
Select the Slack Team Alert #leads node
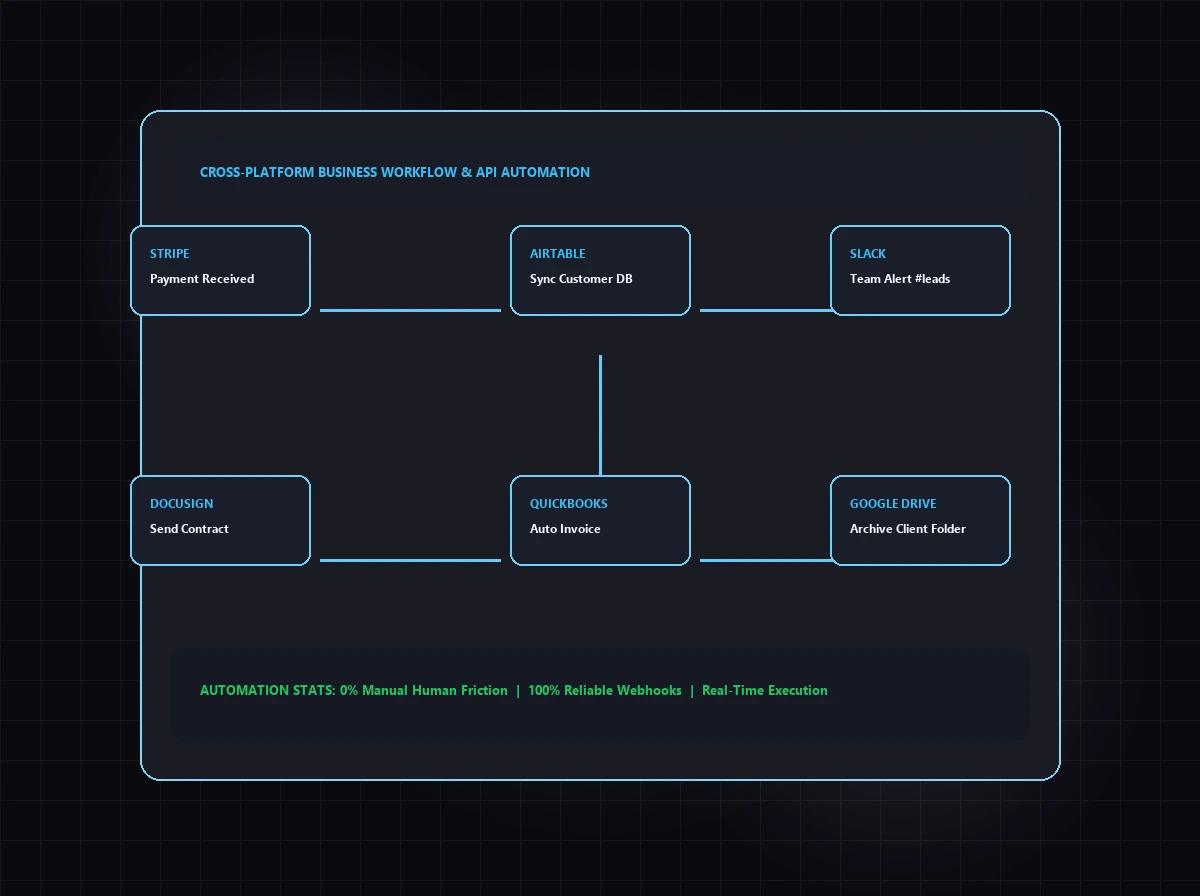coord(920,270)
